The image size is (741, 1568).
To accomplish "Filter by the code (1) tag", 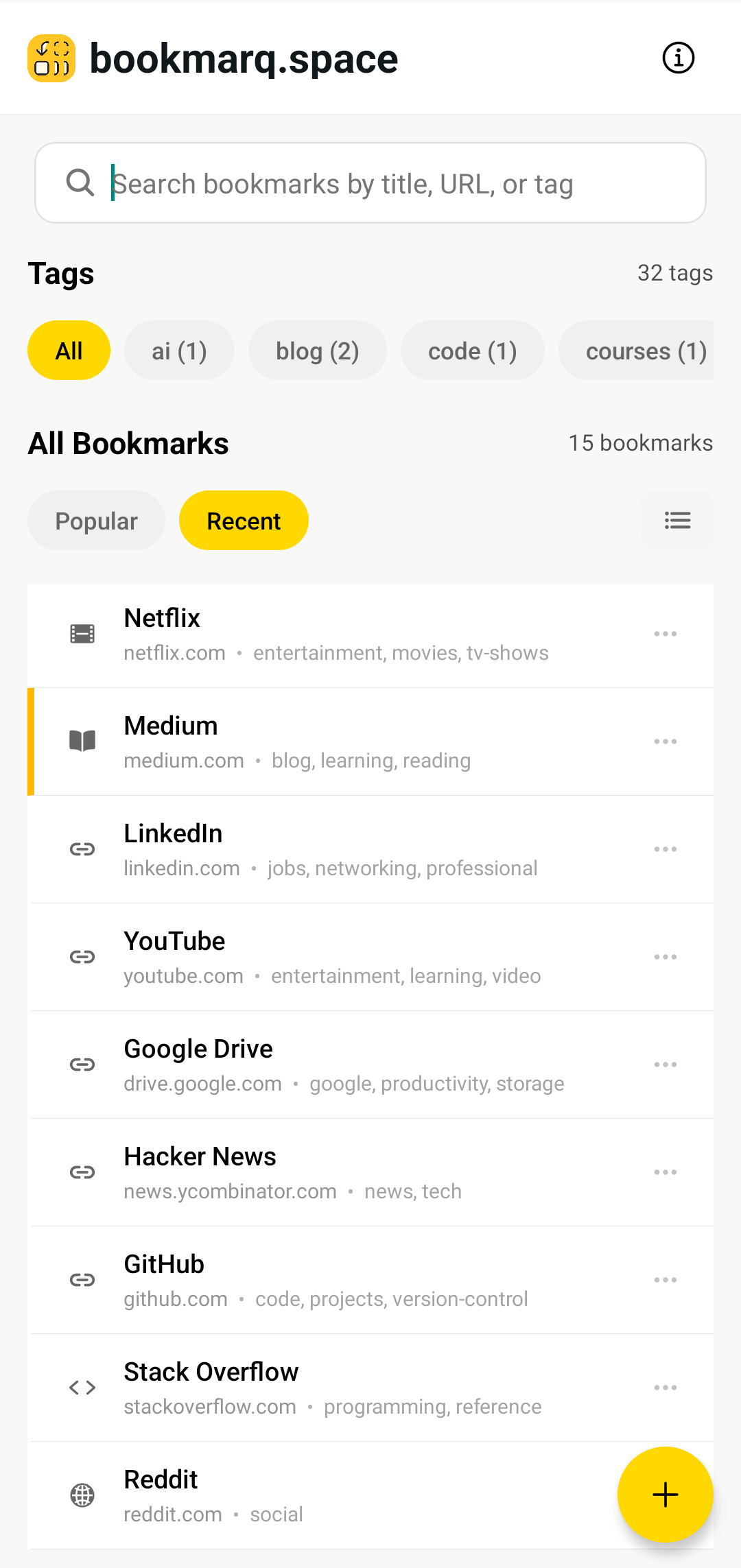I will pyautogui.click(x=473, y=350).
